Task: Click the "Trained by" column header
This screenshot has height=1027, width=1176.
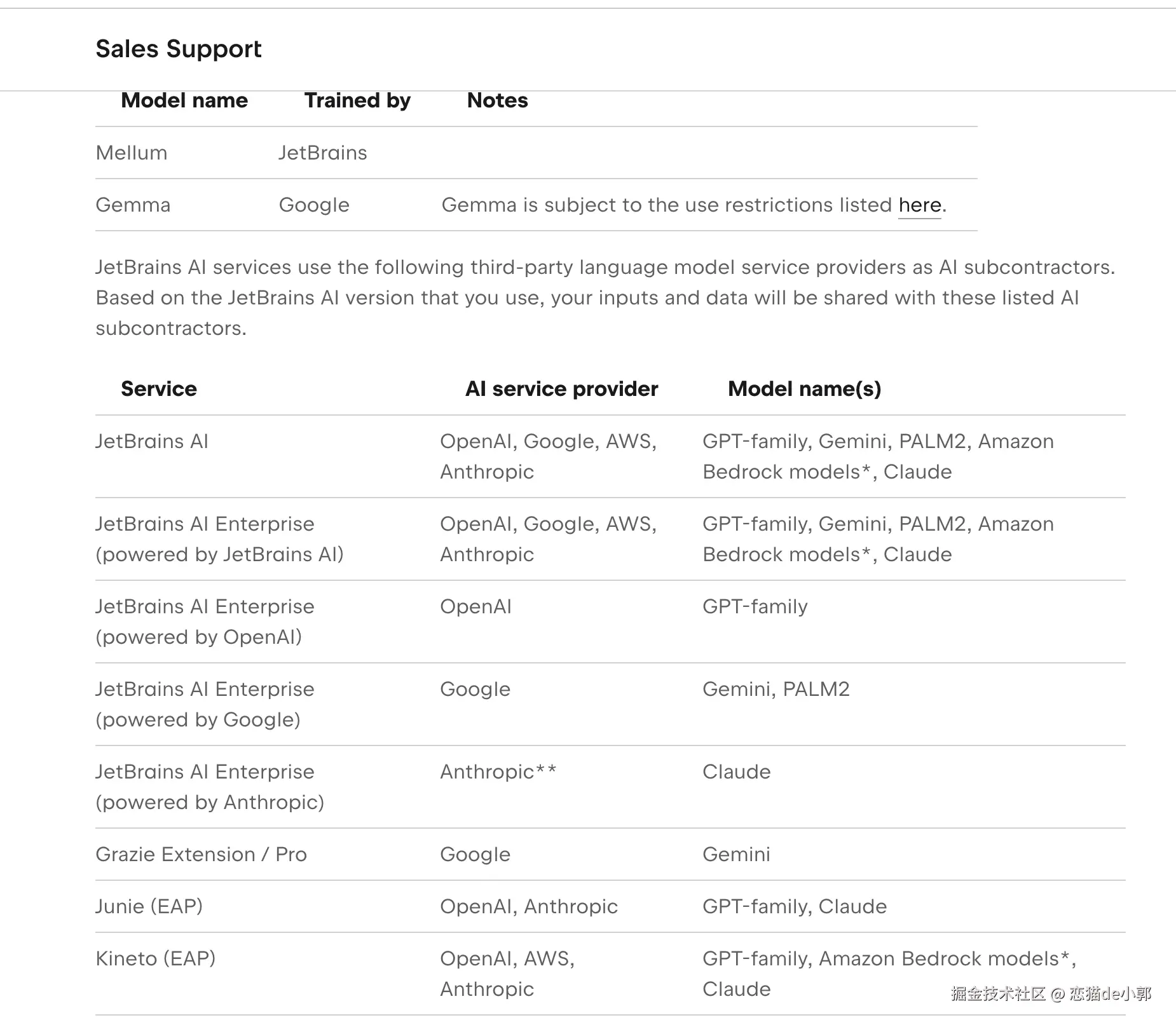Action: [357, 100]
